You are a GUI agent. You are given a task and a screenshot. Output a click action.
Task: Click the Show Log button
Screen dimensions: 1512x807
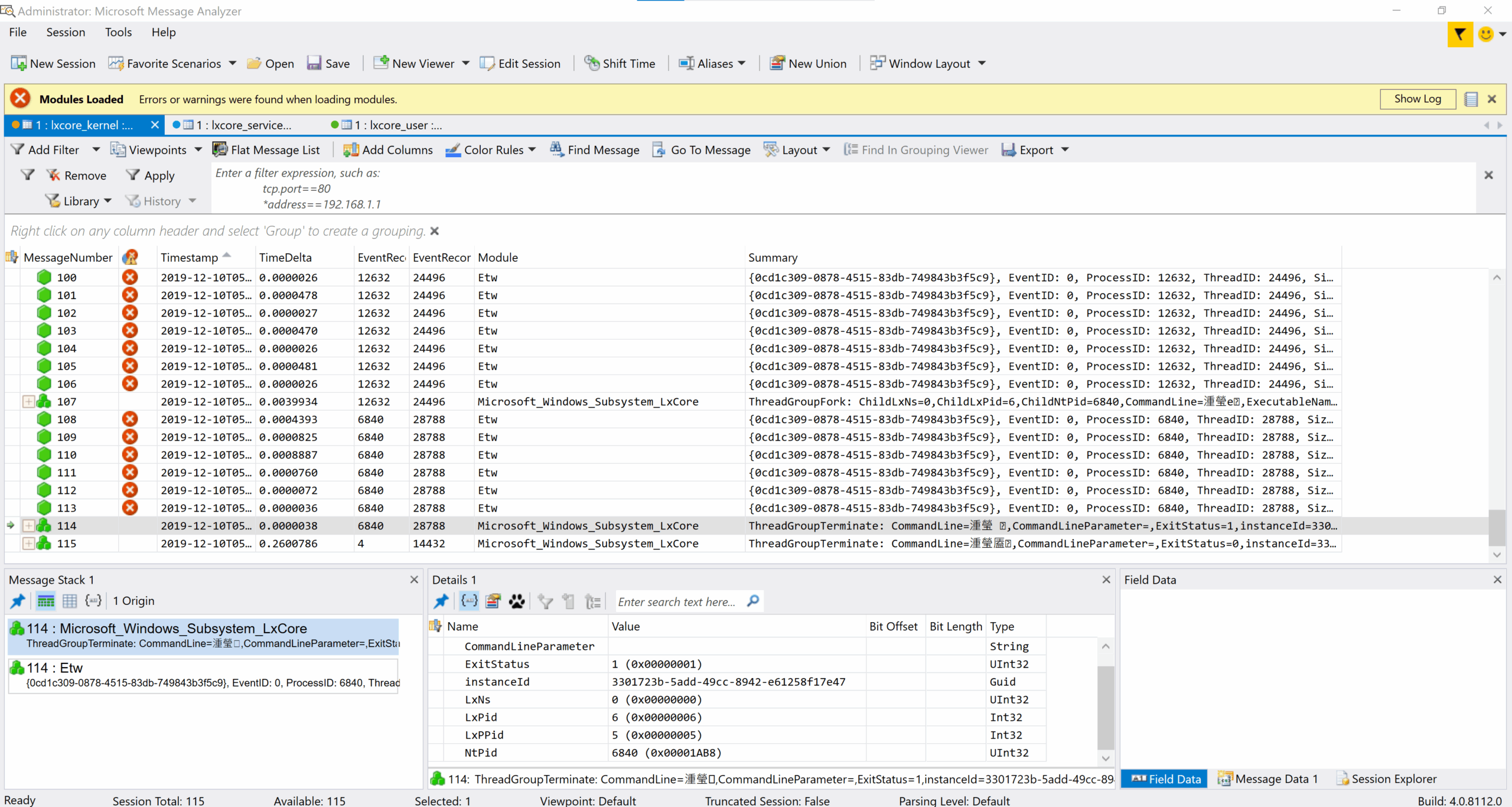[1417, 99]
